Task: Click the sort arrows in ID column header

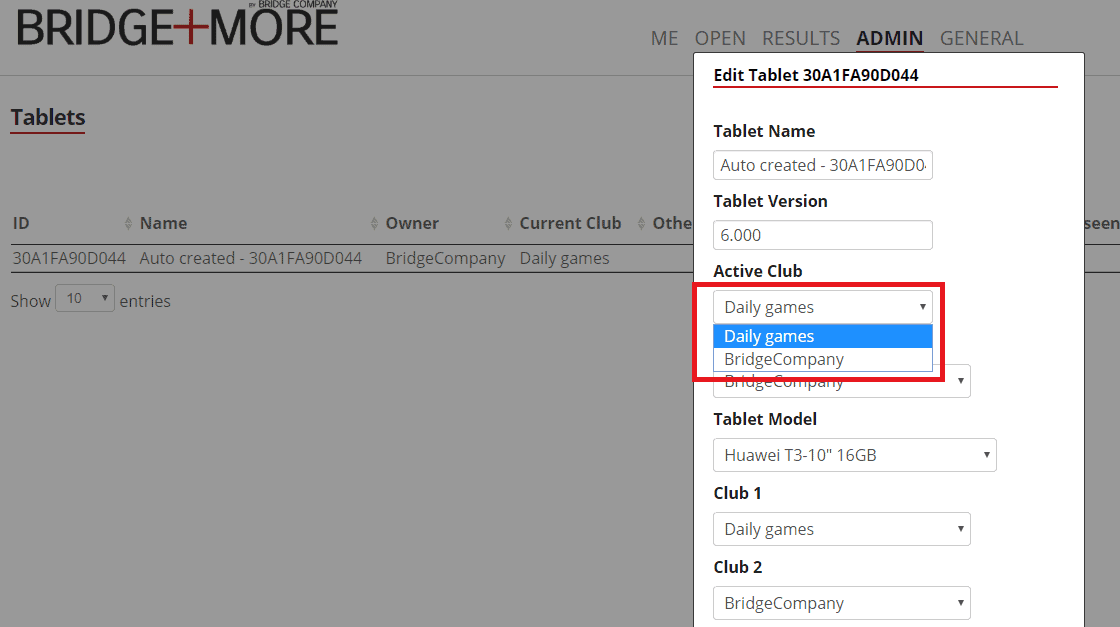Action: point(128,224)
